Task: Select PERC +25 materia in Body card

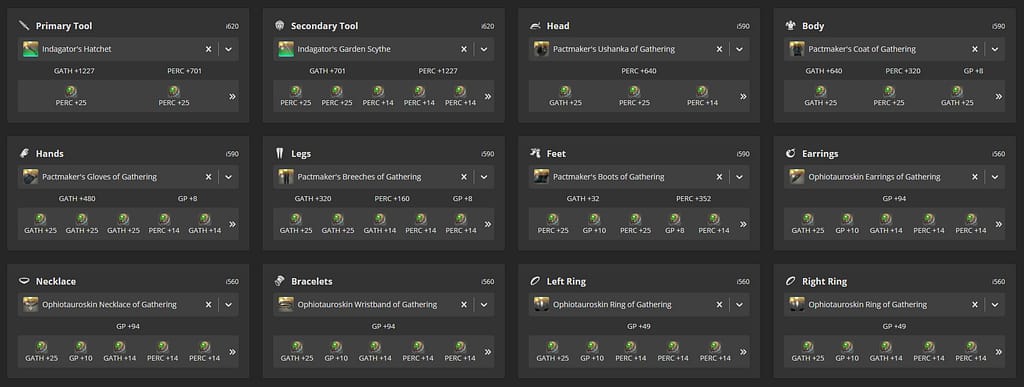Action: point(889,96)
